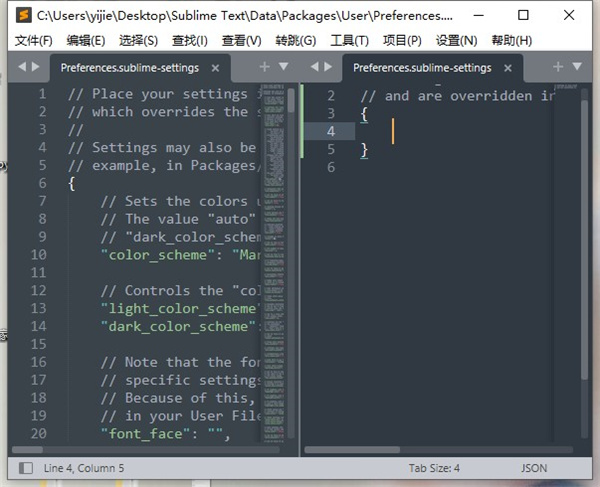Click Line 4, Column 5 status text
Viewport: 600px width, 487px height.
pos(83,468)
